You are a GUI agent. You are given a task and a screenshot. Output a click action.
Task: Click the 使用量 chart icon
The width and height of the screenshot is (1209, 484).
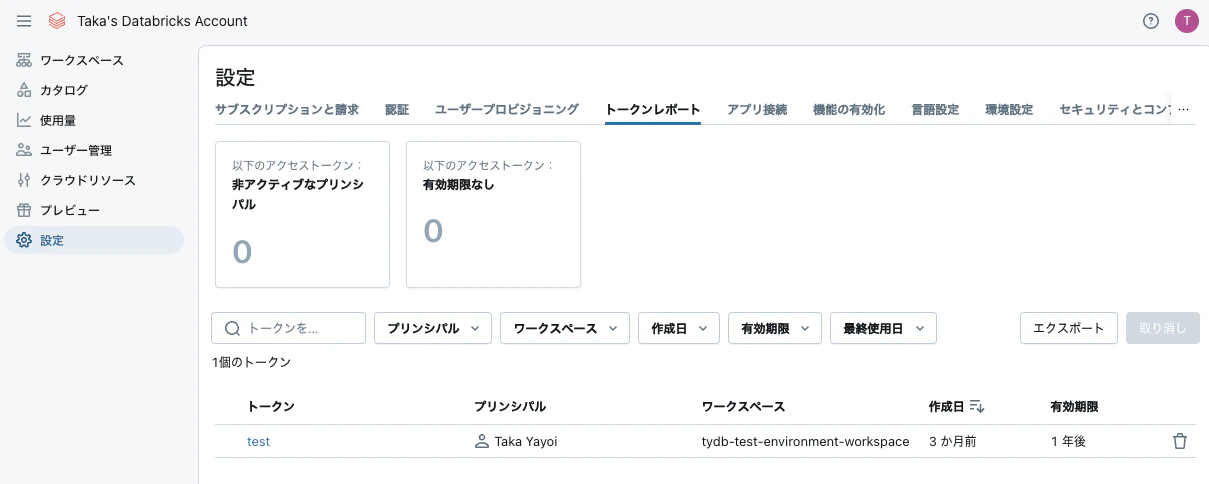coord(24,120)
